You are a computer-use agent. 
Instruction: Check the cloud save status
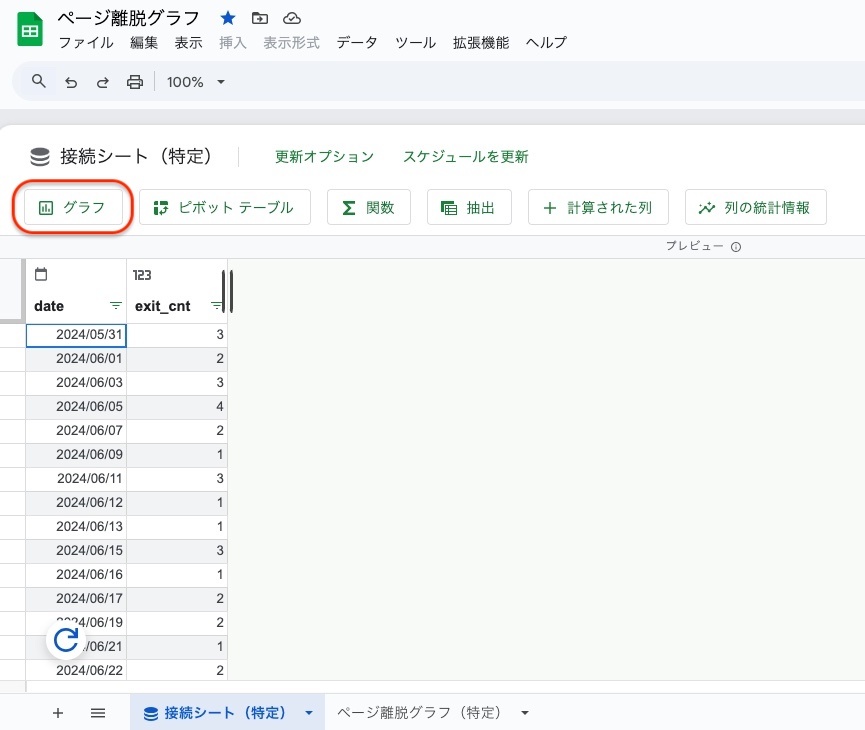292,17
